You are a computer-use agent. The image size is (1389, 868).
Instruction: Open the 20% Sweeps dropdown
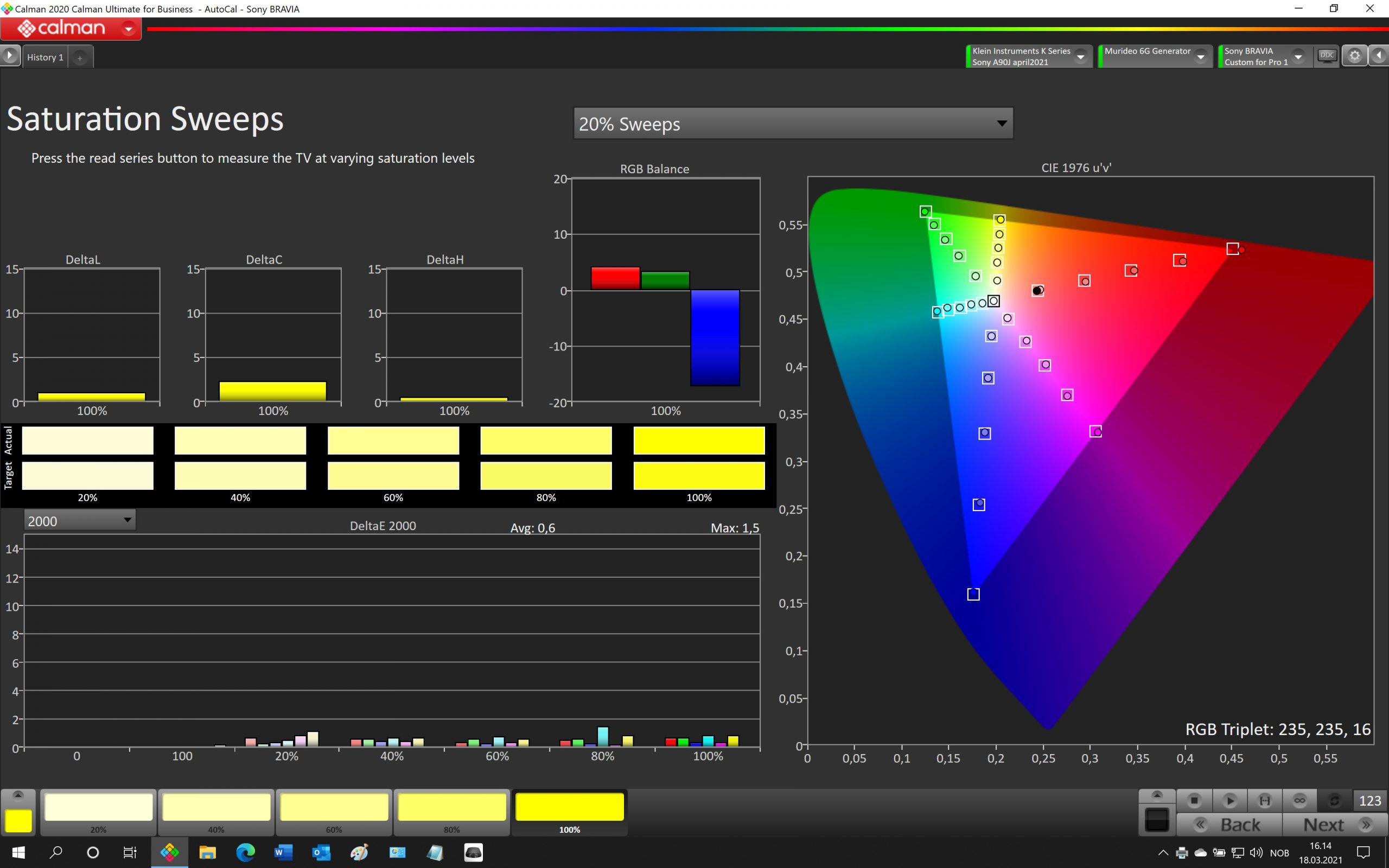793,124
